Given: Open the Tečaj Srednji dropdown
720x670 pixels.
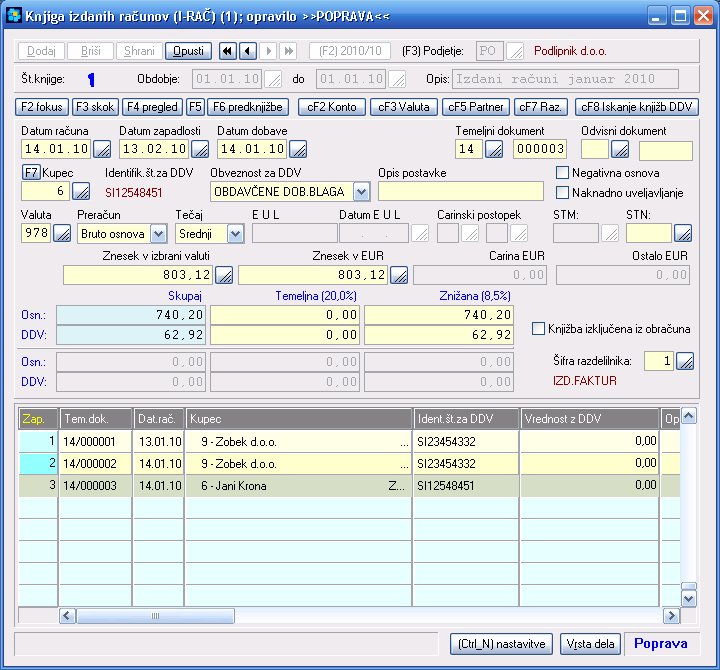Looking at the screenshot, I should [235, 233].
